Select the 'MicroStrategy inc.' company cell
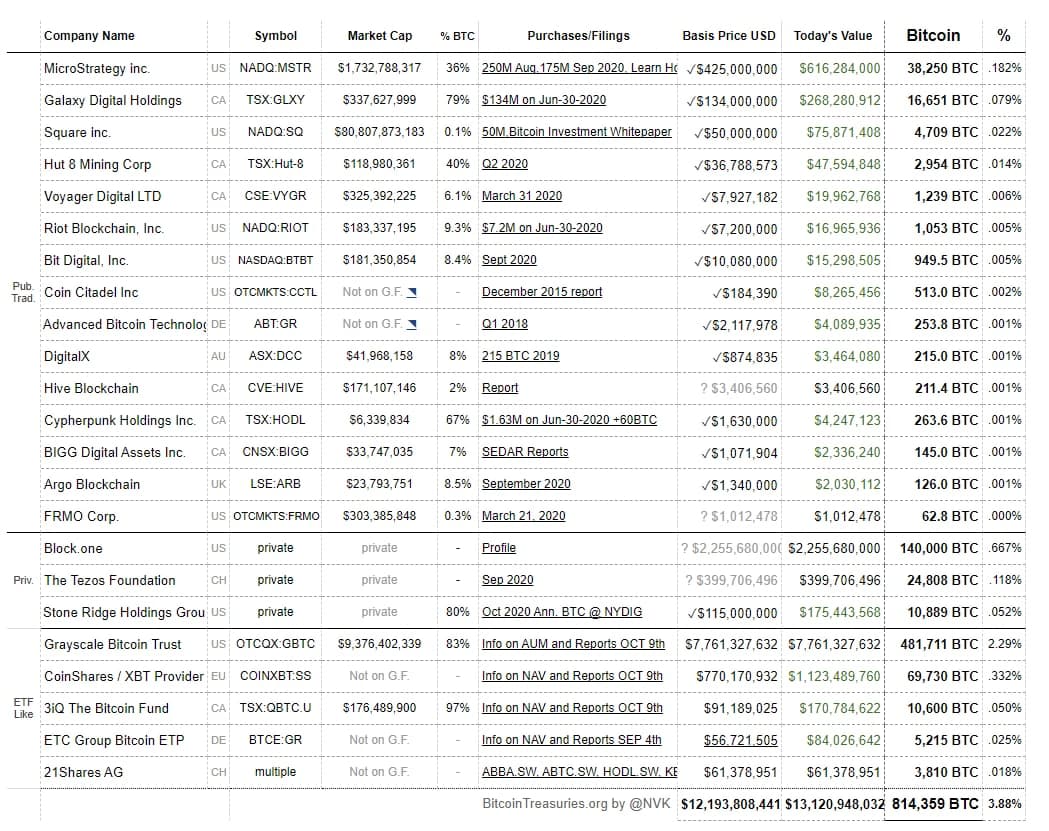The width and height of the screenshot is (1049, 831). click(124, 68)
